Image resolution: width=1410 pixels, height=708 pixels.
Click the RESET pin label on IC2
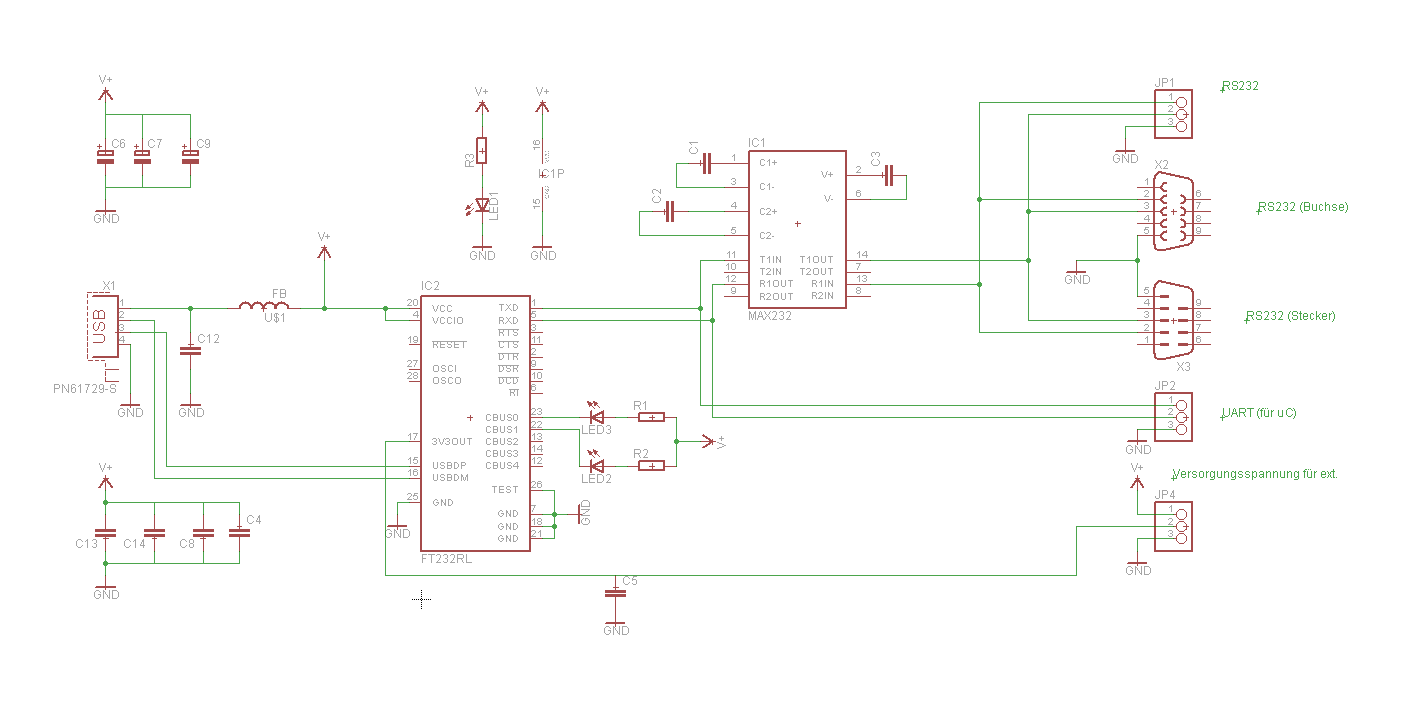coord(449,344)
